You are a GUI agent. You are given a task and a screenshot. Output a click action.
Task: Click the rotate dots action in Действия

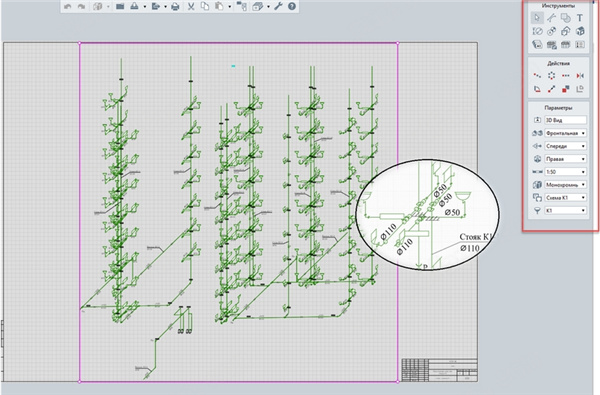coord(551,76)
